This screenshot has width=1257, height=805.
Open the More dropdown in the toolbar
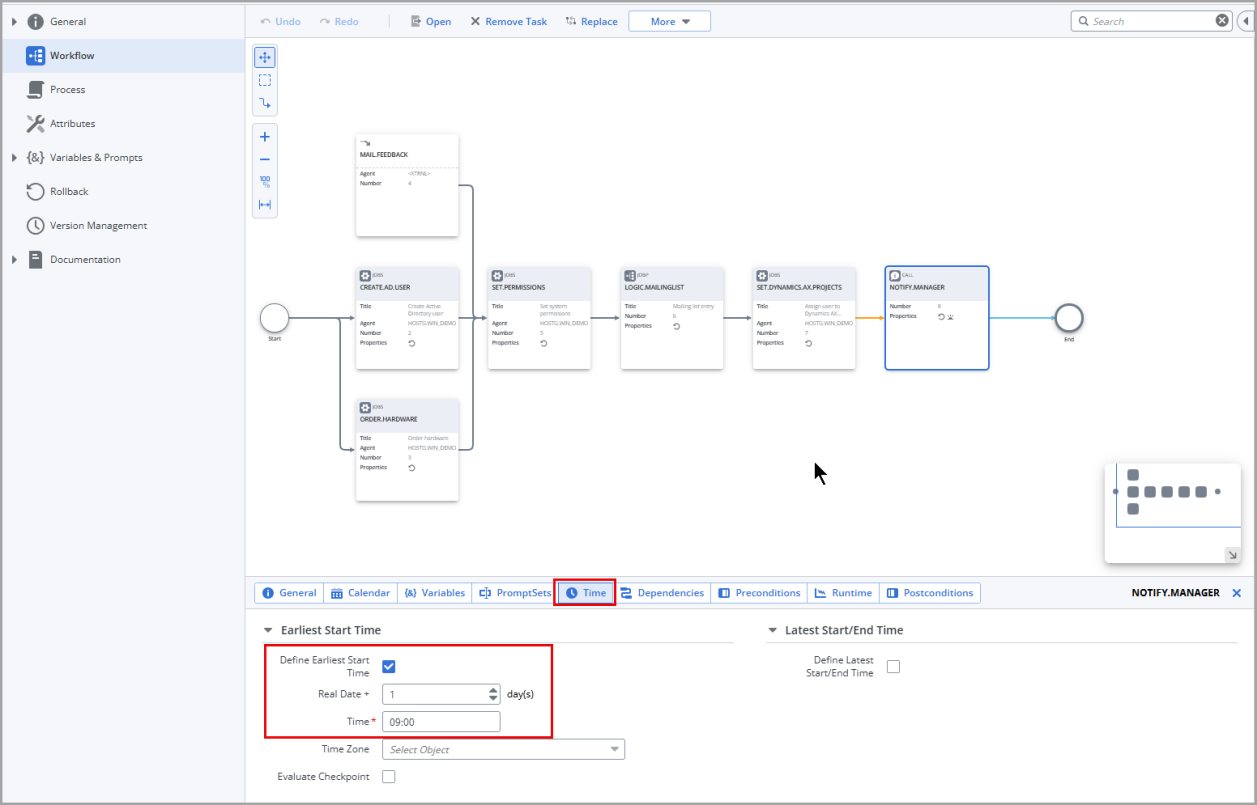(x=669, y=20)
